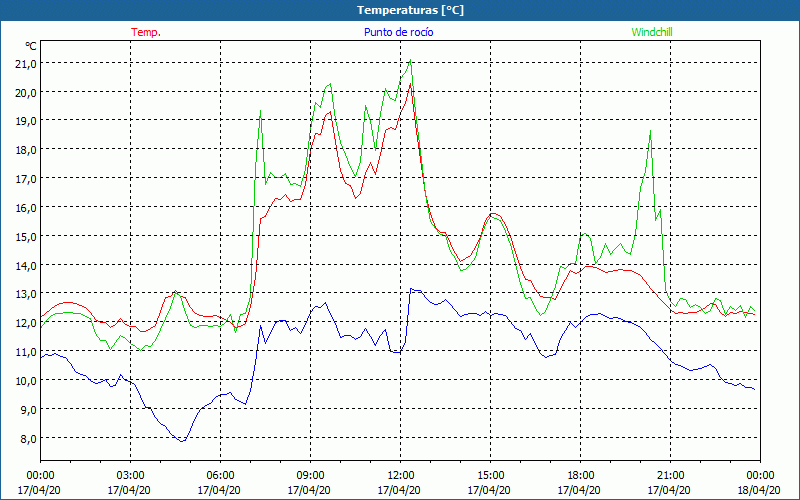Click the 21:00 time axis label

pos(670,476)
